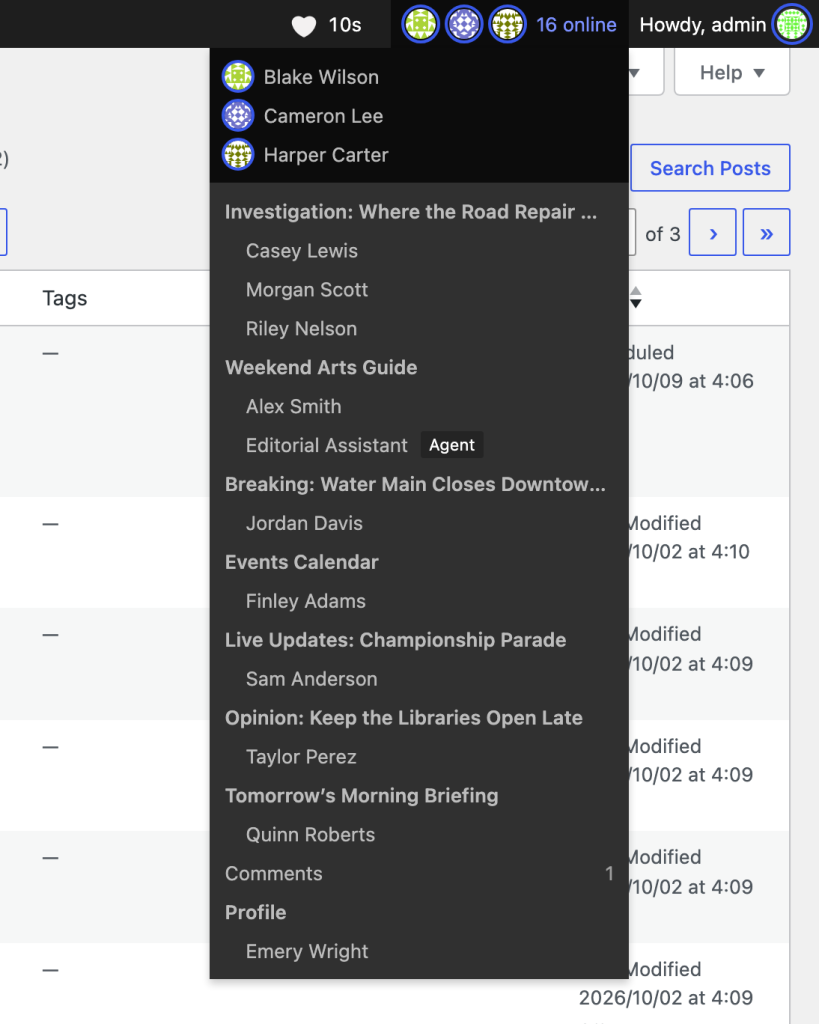Click the Search Posts button
The image size is (819, 1024).
tap(710, 168)
